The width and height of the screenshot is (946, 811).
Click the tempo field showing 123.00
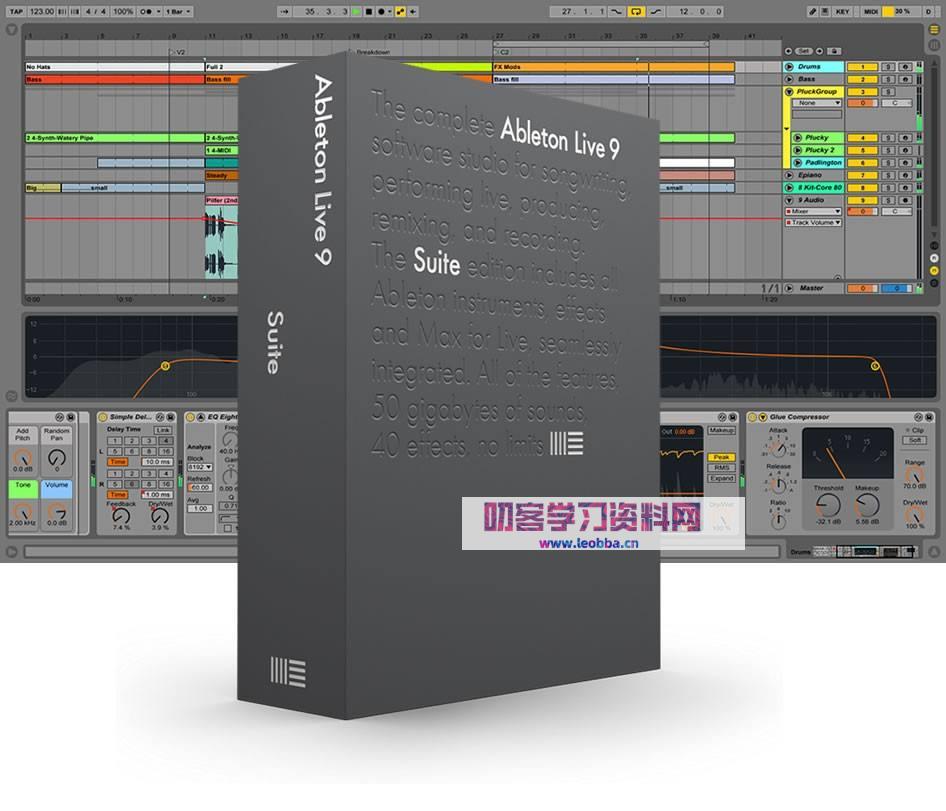[x=42, y=11]
